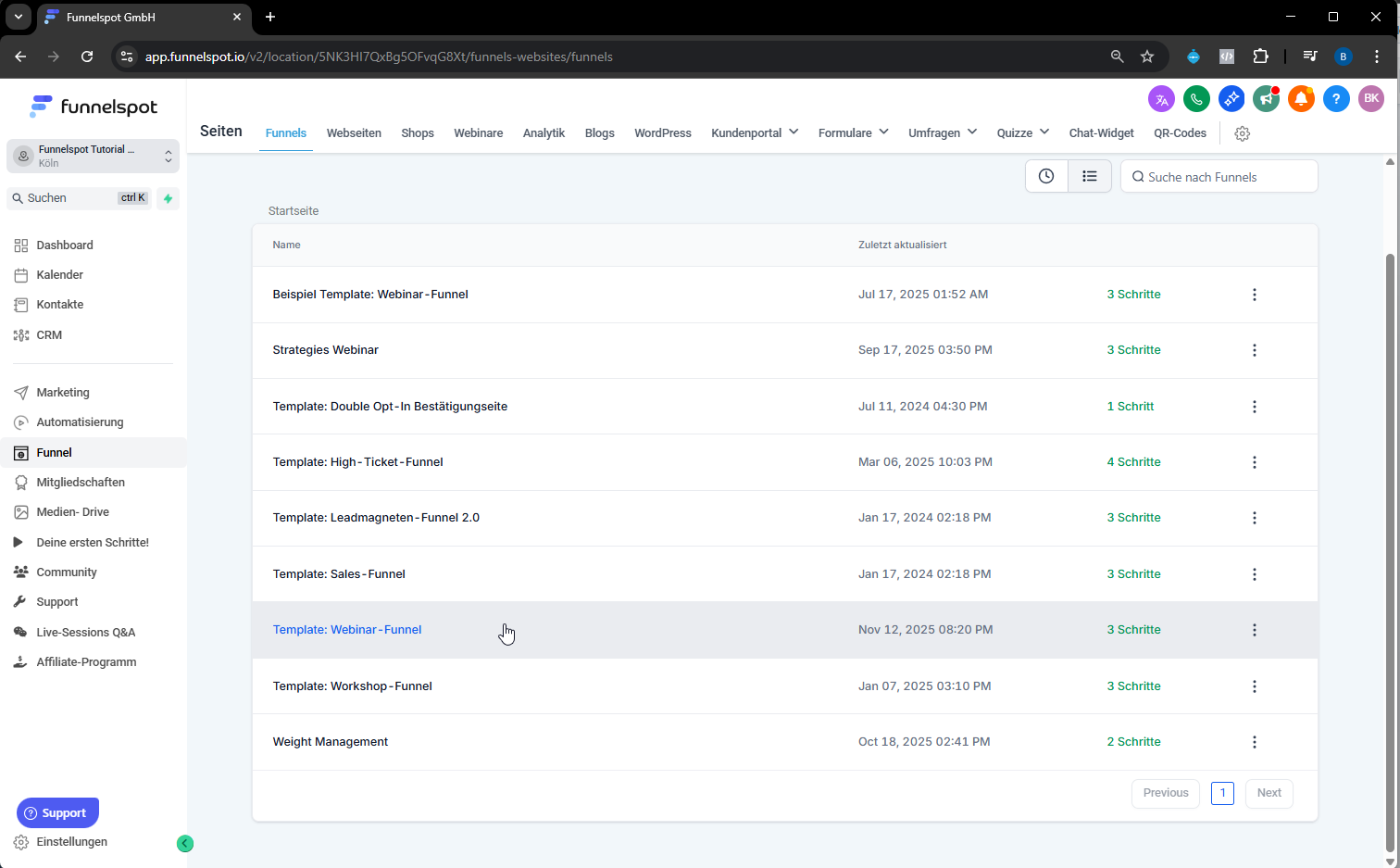Open the megaphone announcements icon

coord(1266,98)
